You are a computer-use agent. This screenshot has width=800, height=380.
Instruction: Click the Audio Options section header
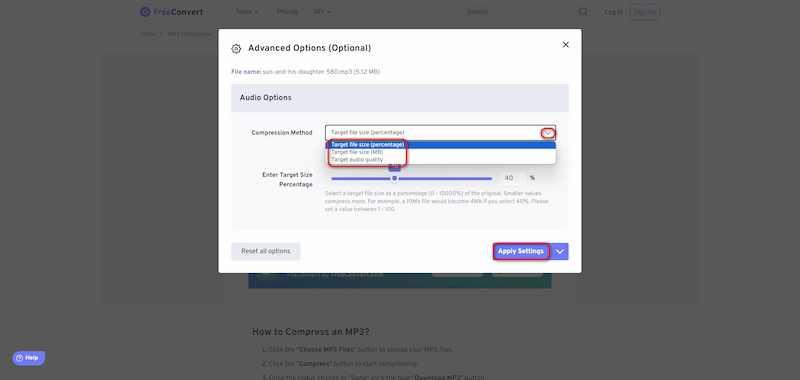click(x=399, y=97)
